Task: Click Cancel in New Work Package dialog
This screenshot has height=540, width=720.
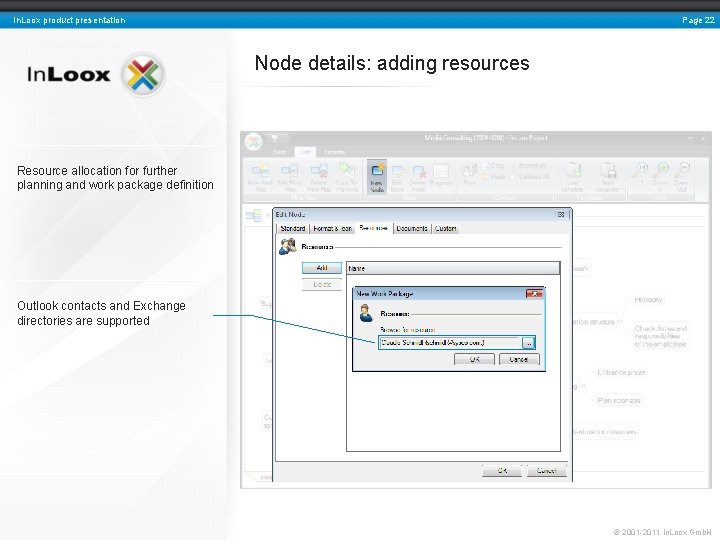Action: [x=519, y=359]
